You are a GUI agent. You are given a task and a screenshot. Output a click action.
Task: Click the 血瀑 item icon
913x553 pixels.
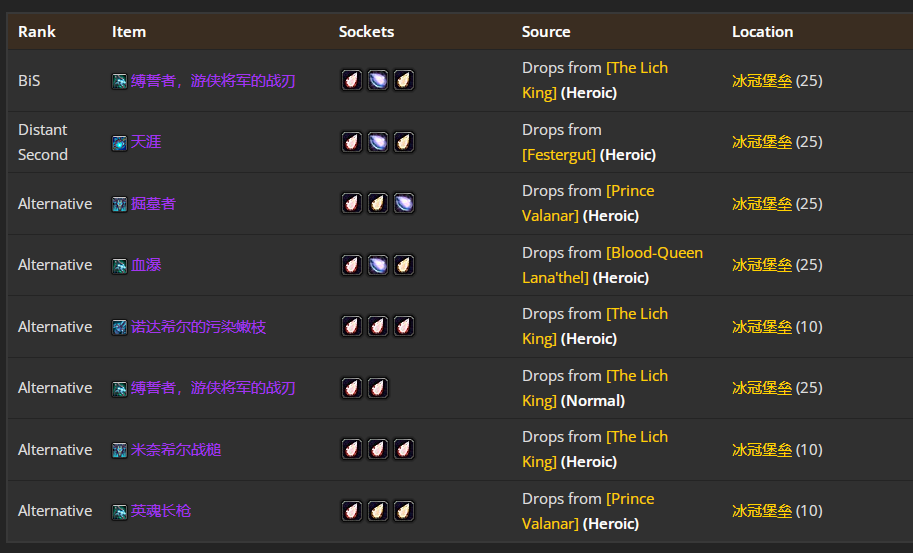tap(119, 266)
